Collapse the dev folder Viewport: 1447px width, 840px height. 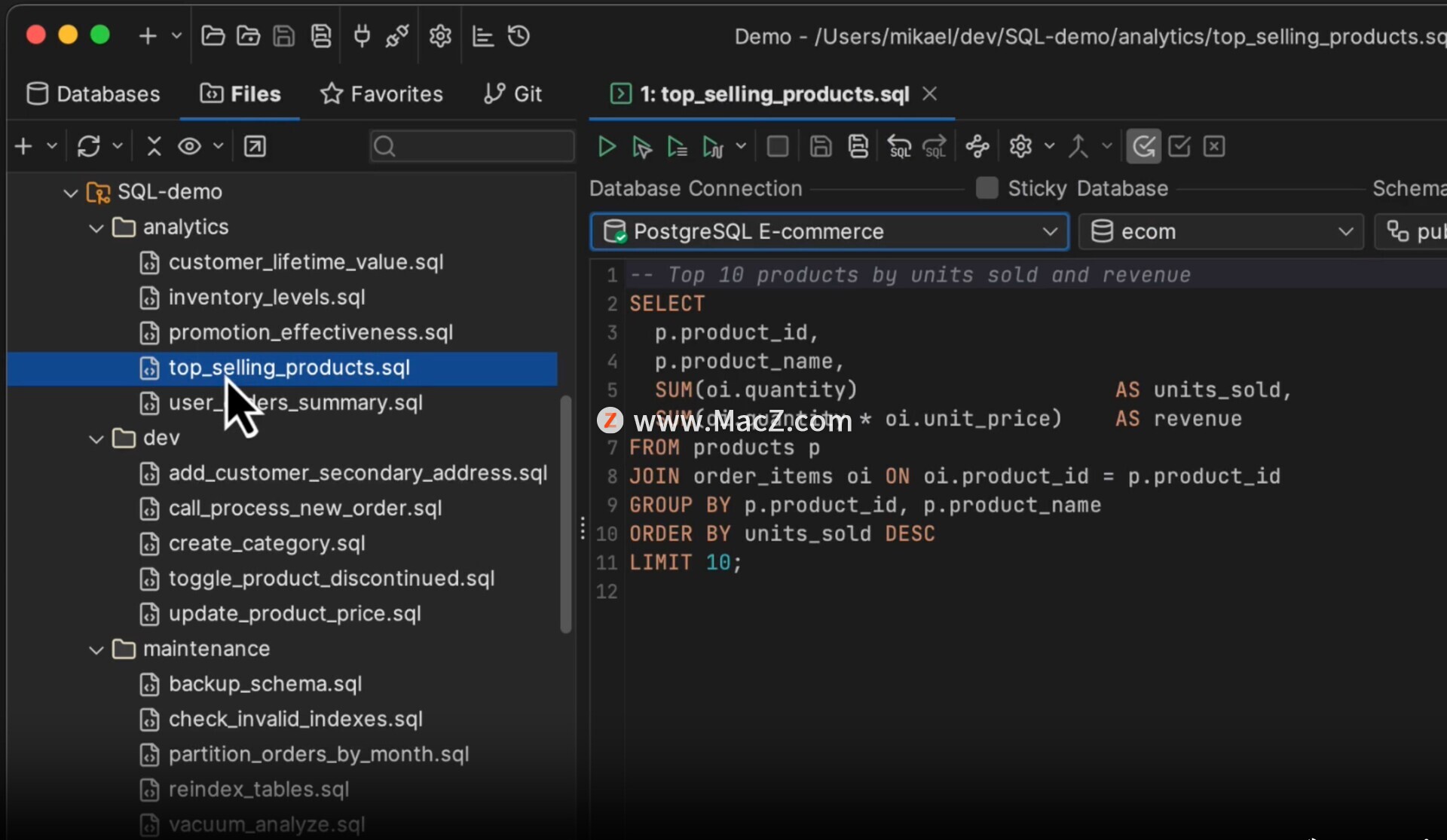tap(96, 439)
